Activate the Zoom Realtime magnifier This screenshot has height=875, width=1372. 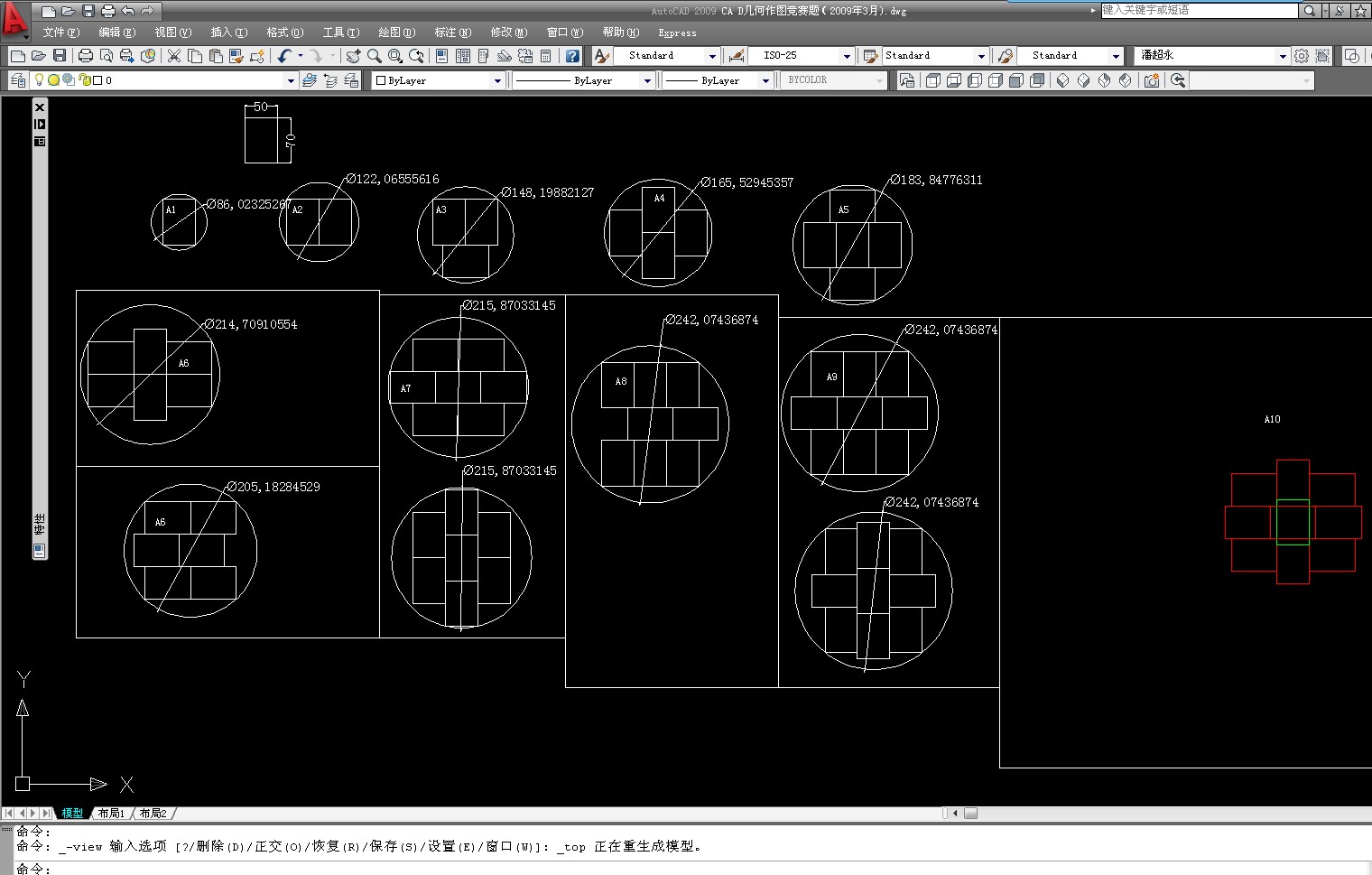(x=375, y=56)
